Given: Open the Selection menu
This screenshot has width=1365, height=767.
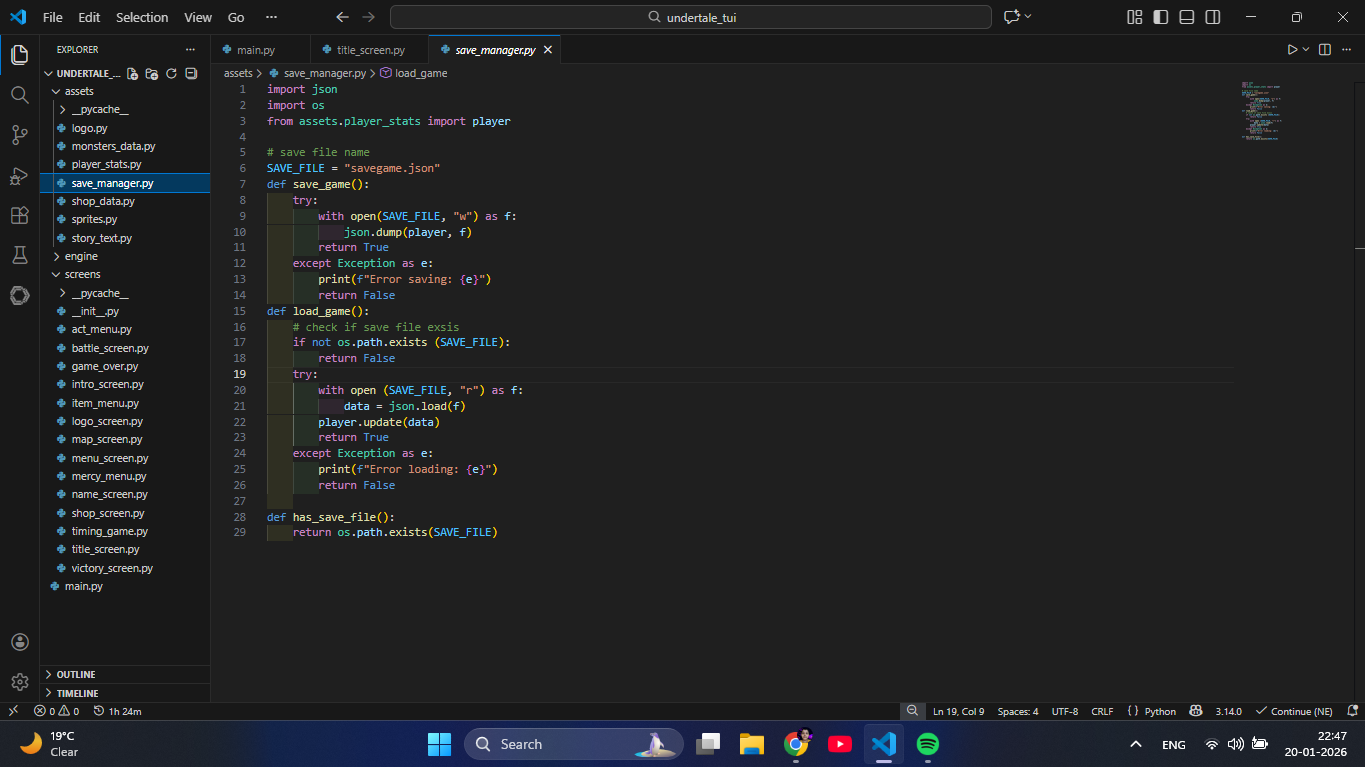Looking at the screenshot, I should 142,17.
